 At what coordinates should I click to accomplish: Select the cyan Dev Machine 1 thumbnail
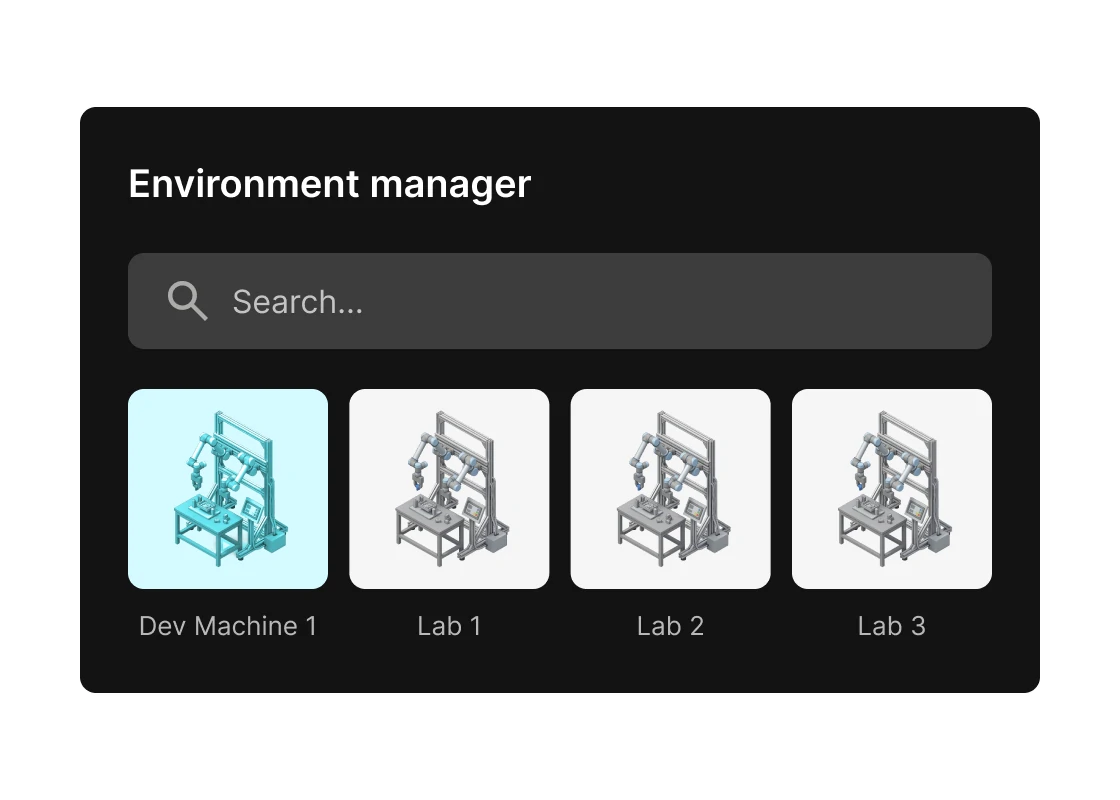coord(228,488)
